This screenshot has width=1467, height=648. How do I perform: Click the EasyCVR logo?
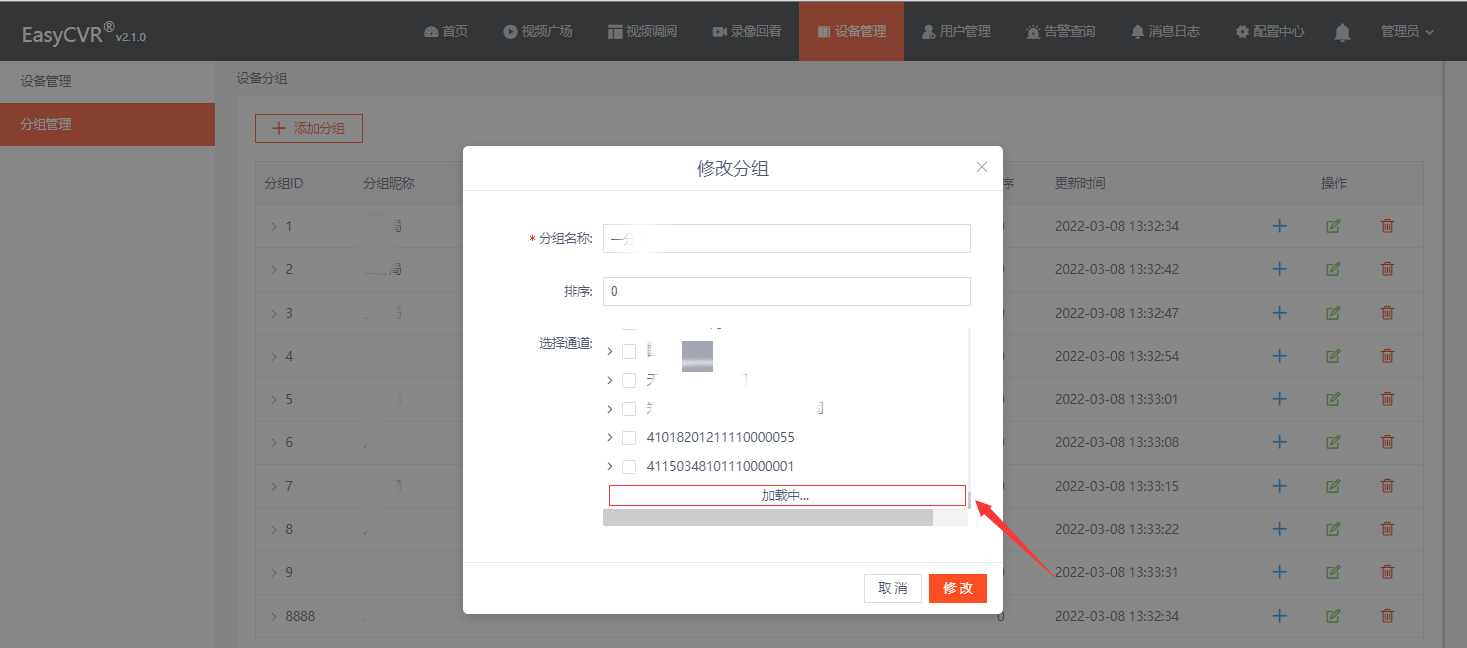pyautogui.click(x=84, y=35)
